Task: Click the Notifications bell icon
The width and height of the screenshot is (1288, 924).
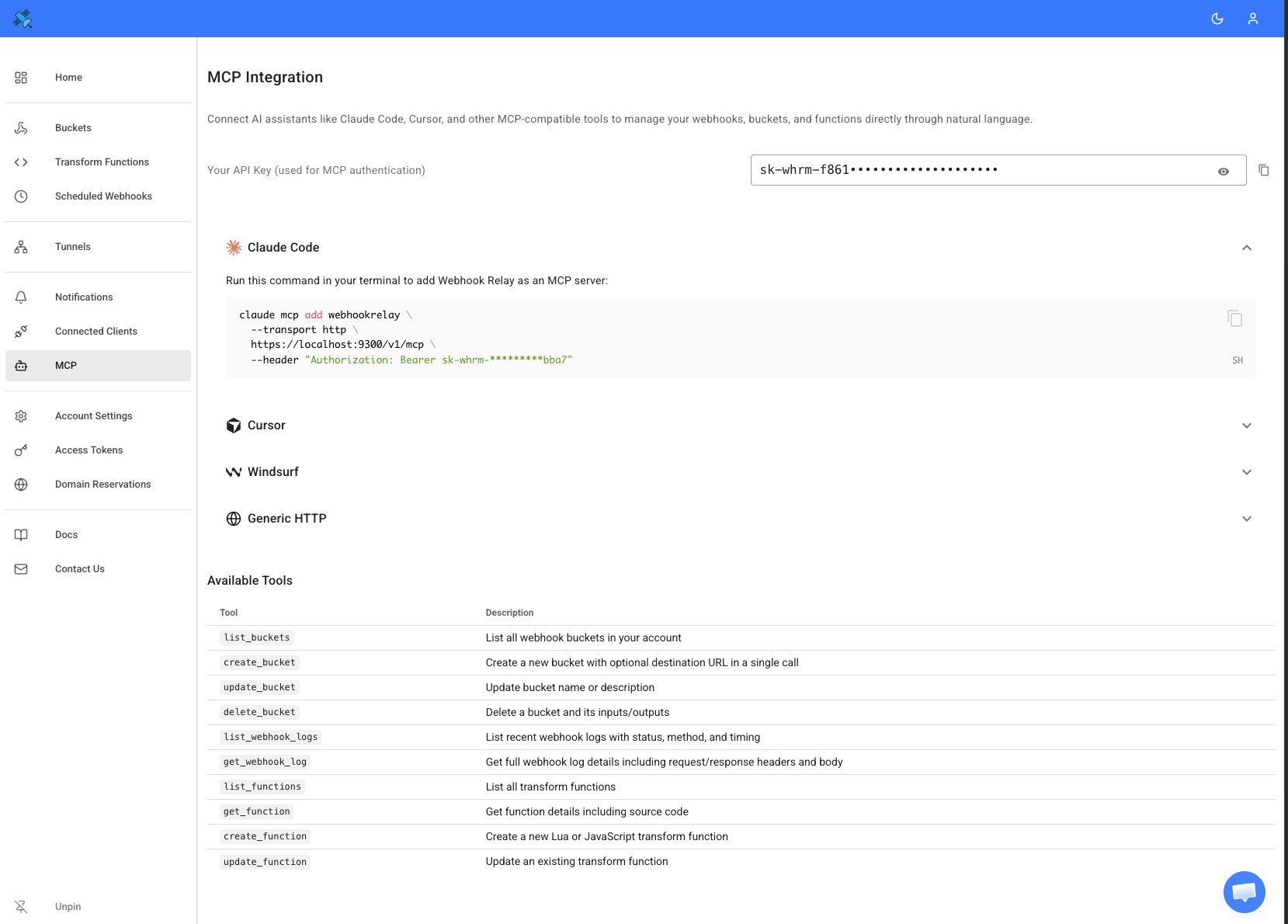Action: pyautogui.click(x=21, y=297)
